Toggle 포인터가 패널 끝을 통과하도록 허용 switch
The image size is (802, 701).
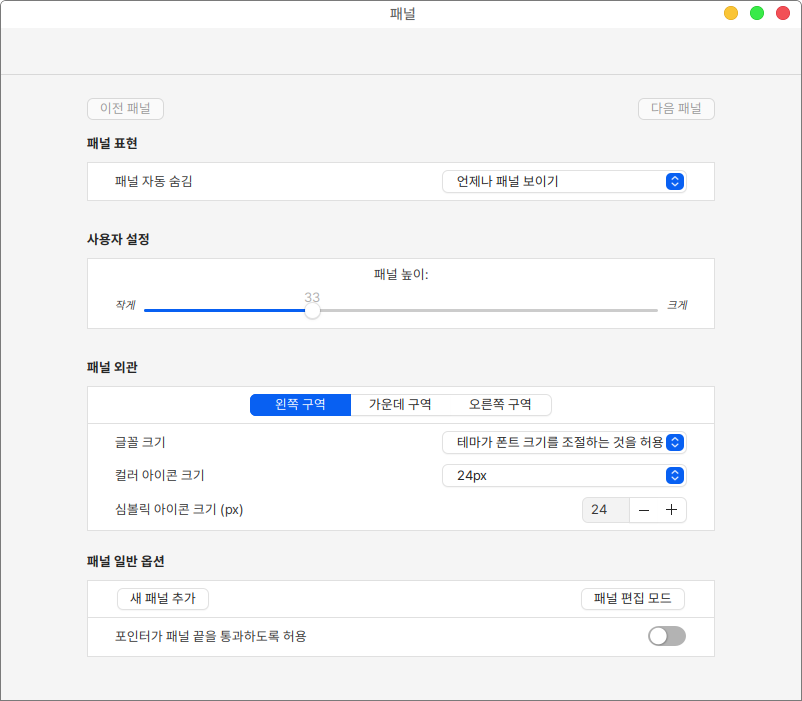point(667,636)
